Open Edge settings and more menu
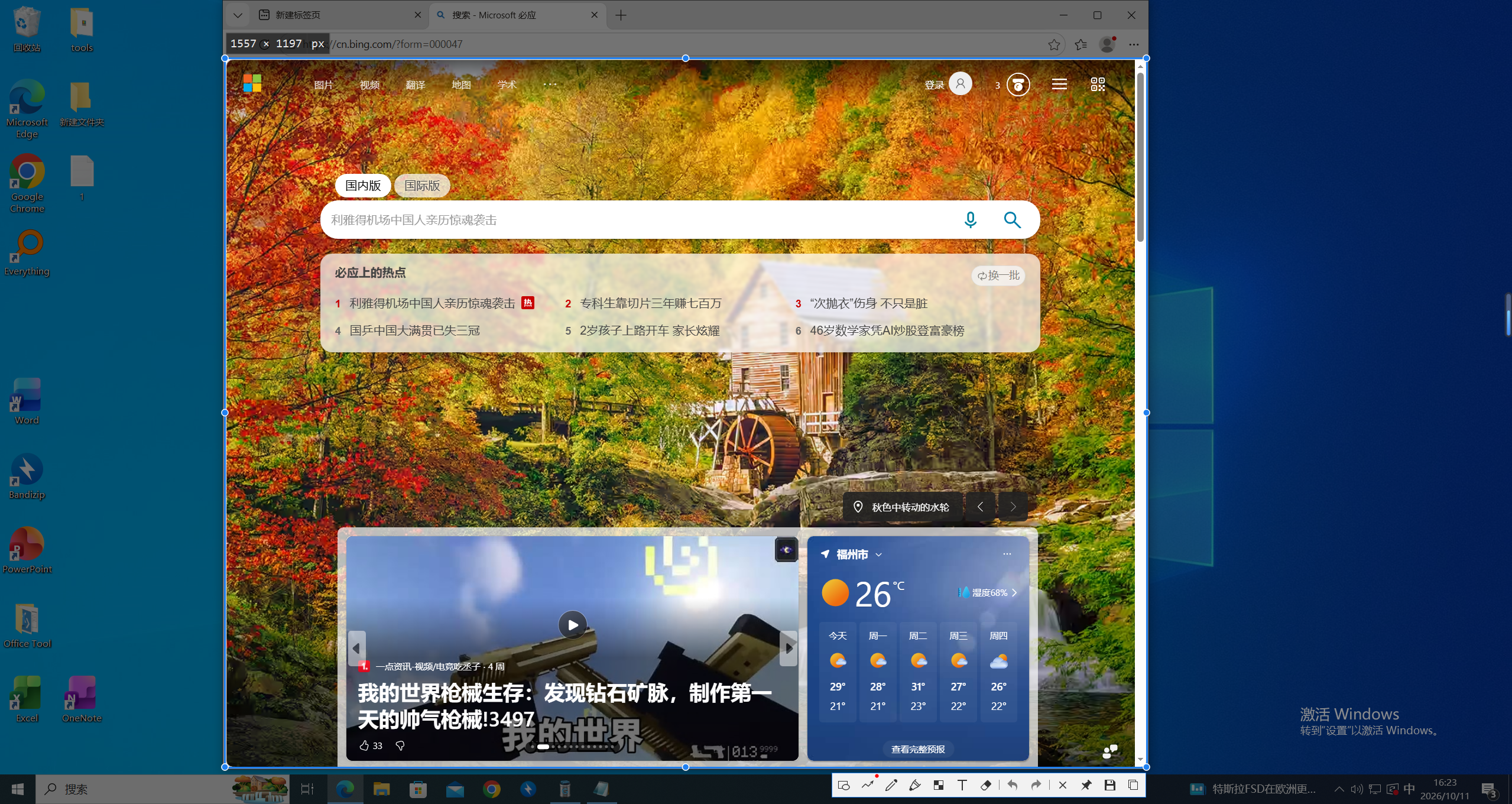The image size is (1512, 804). pos(1134,44)
